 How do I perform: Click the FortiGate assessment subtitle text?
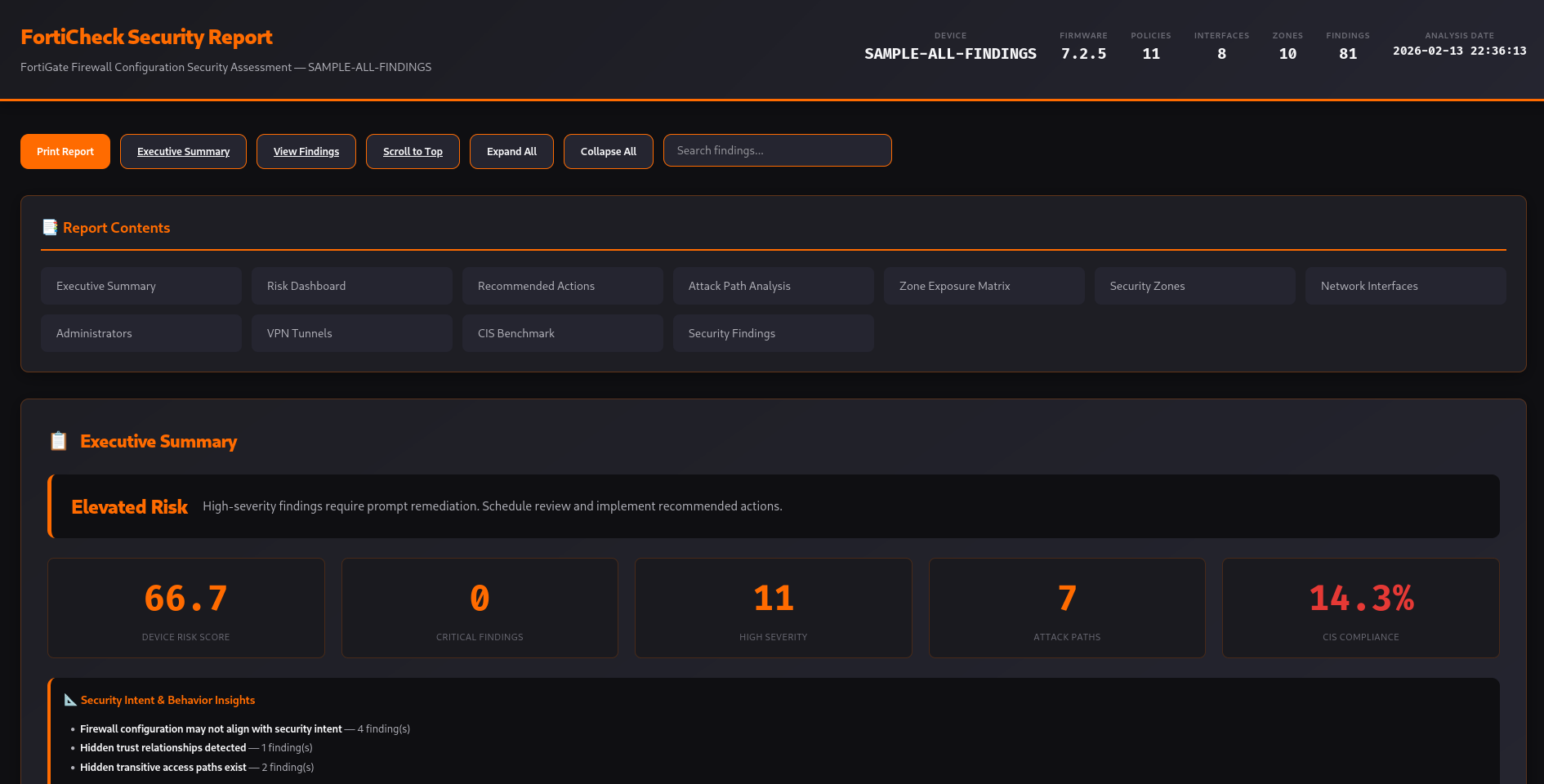pos(225,67)
